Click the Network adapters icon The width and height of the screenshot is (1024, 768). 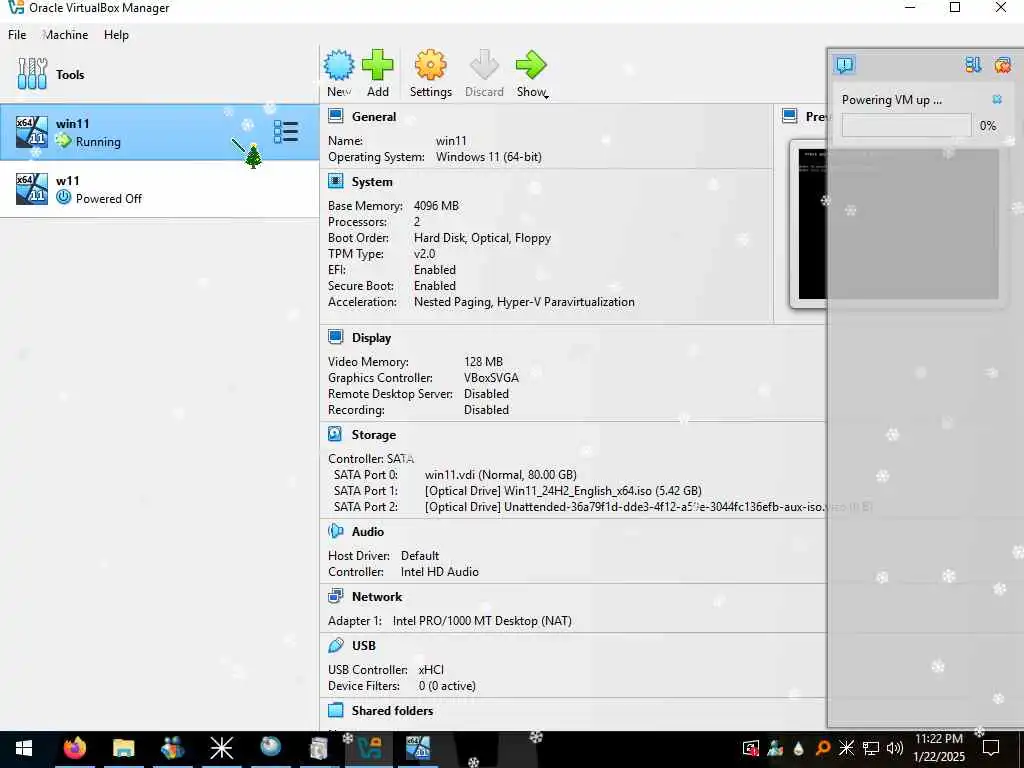pyautogui.click(x=336, y=596)
